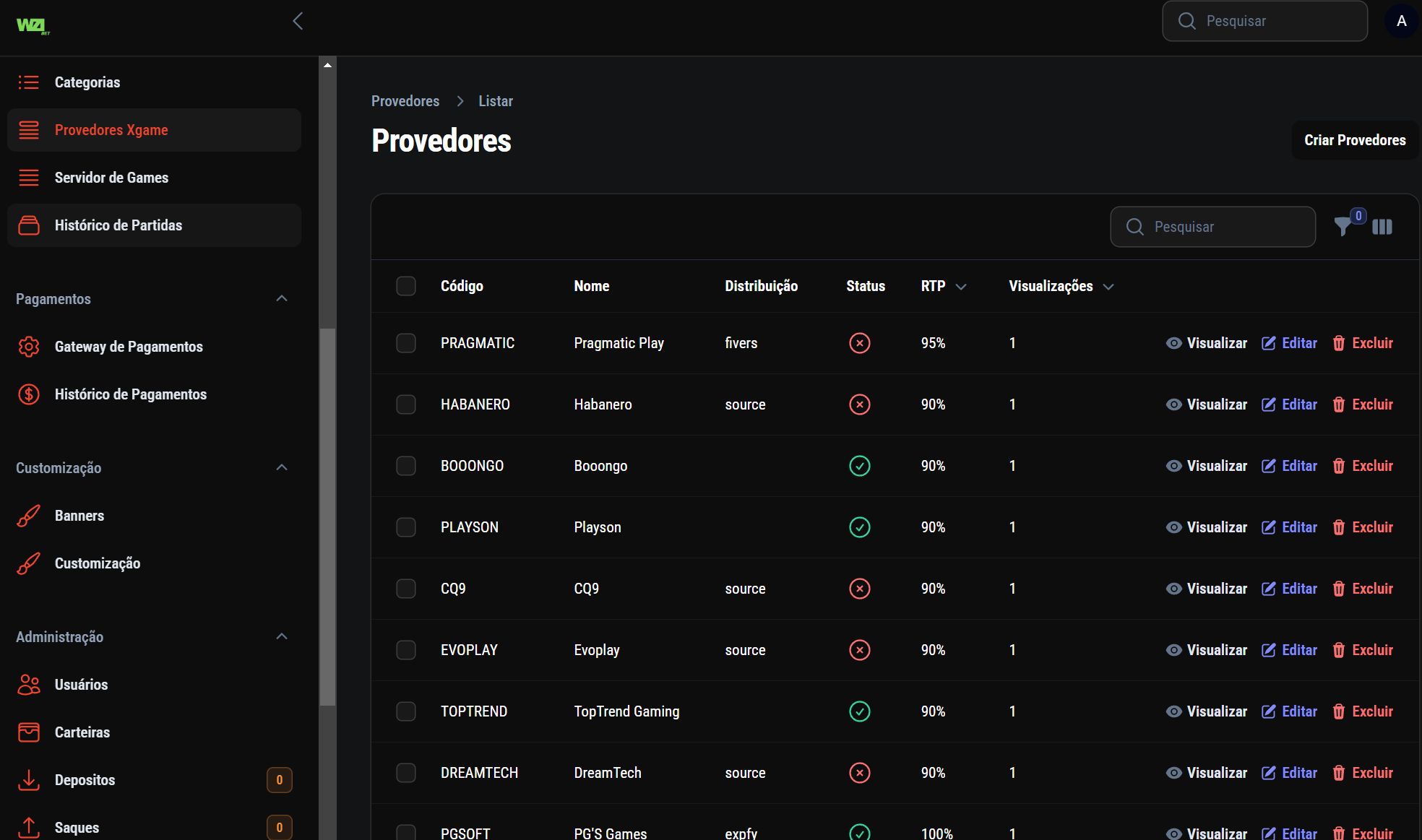Click the WZ bet logo
Screen dimensions: 1422x840
pos(33,26)
